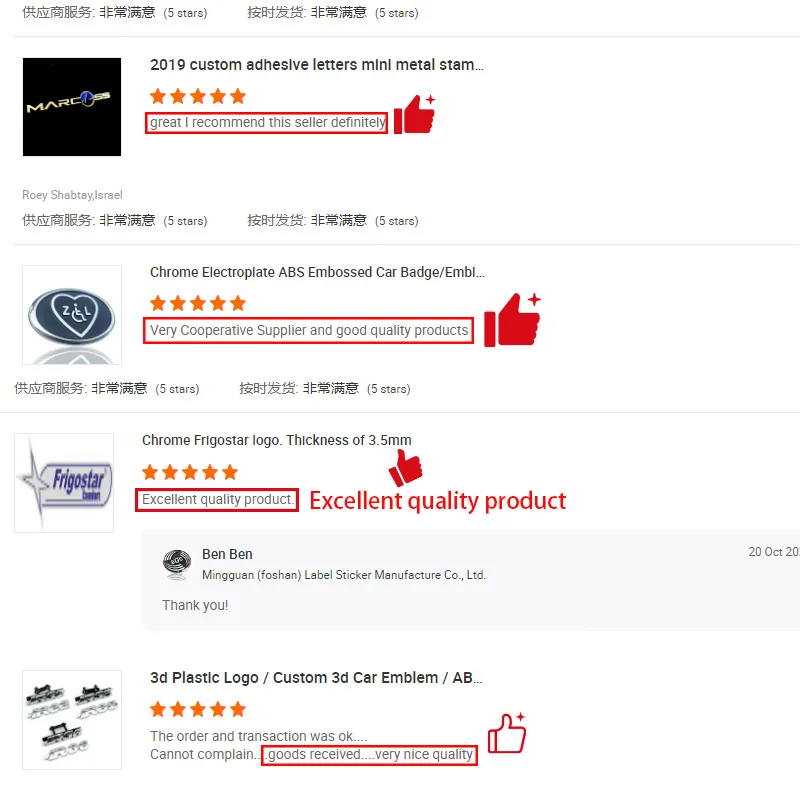Click the thumbs-up icon beside the Marcoss review
Screen dimensions: 800x800
coord(414,114)
